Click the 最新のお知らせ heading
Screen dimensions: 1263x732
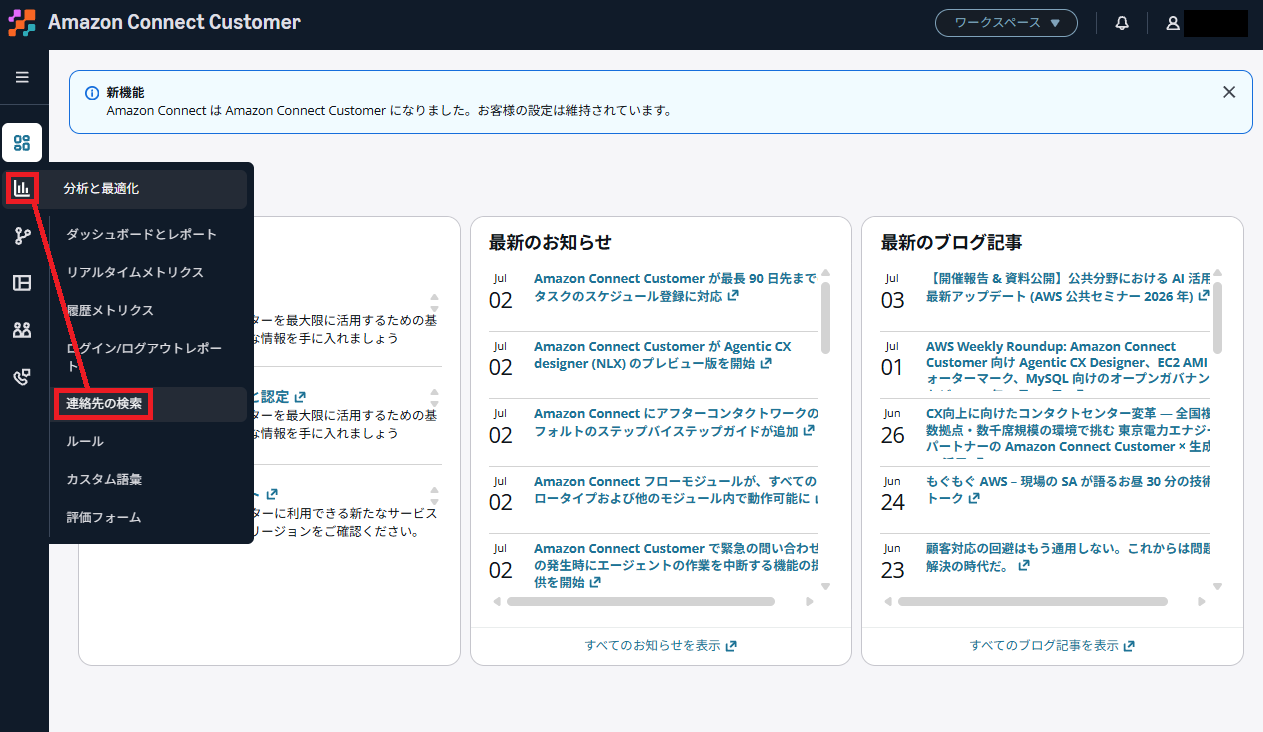(550, 242)
